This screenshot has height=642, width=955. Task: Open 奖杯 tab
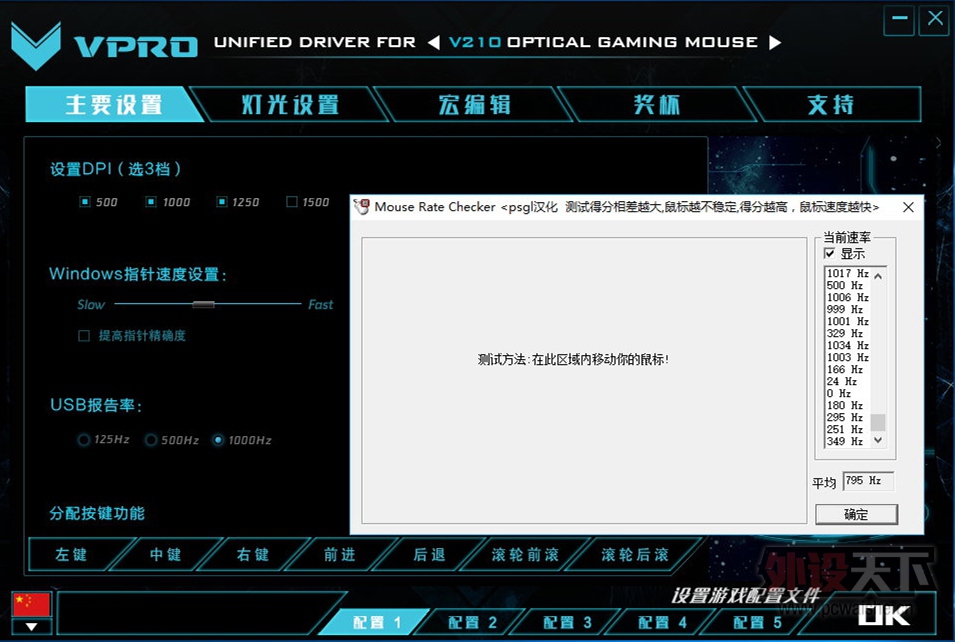pyautogui.click(x=657, y=104)
